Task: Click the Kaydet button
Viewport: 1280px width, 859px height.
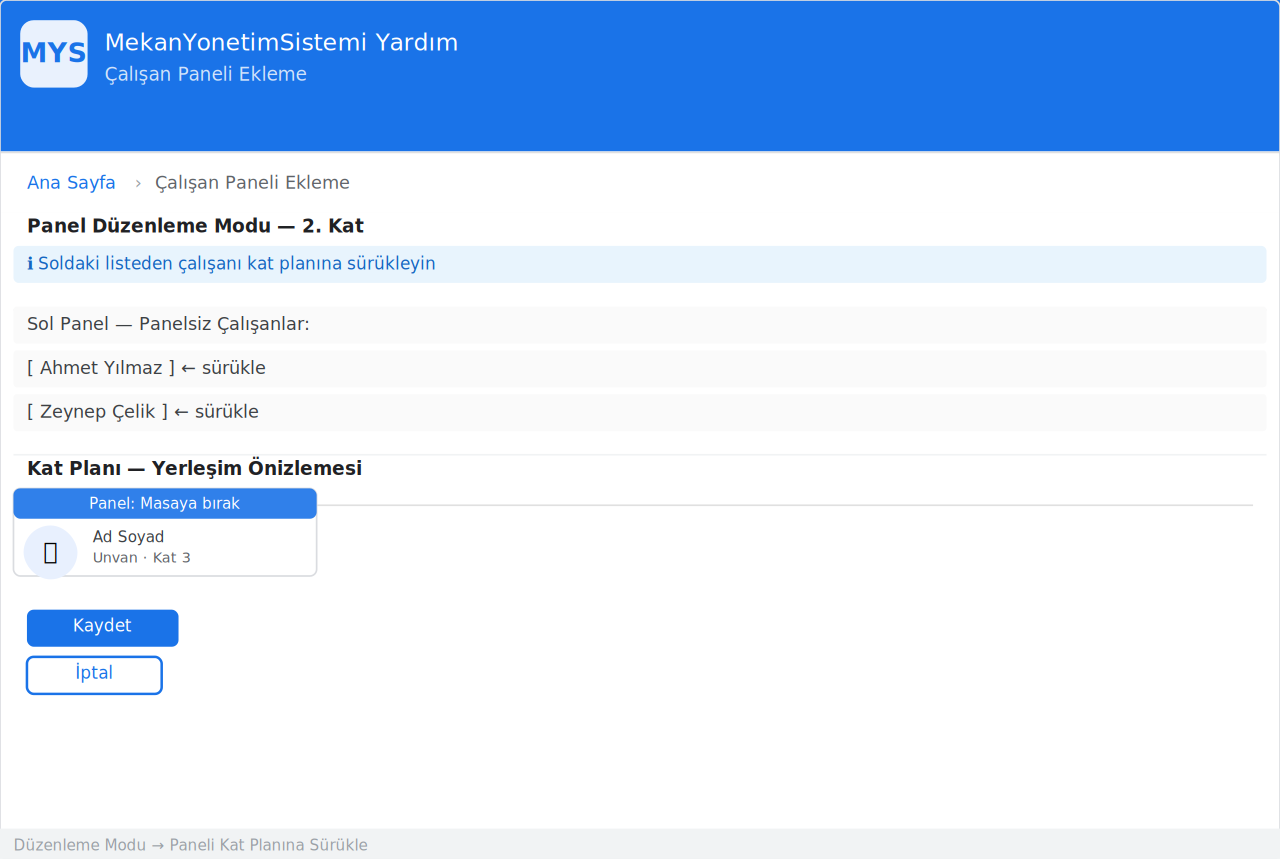Action: (103, 628)
